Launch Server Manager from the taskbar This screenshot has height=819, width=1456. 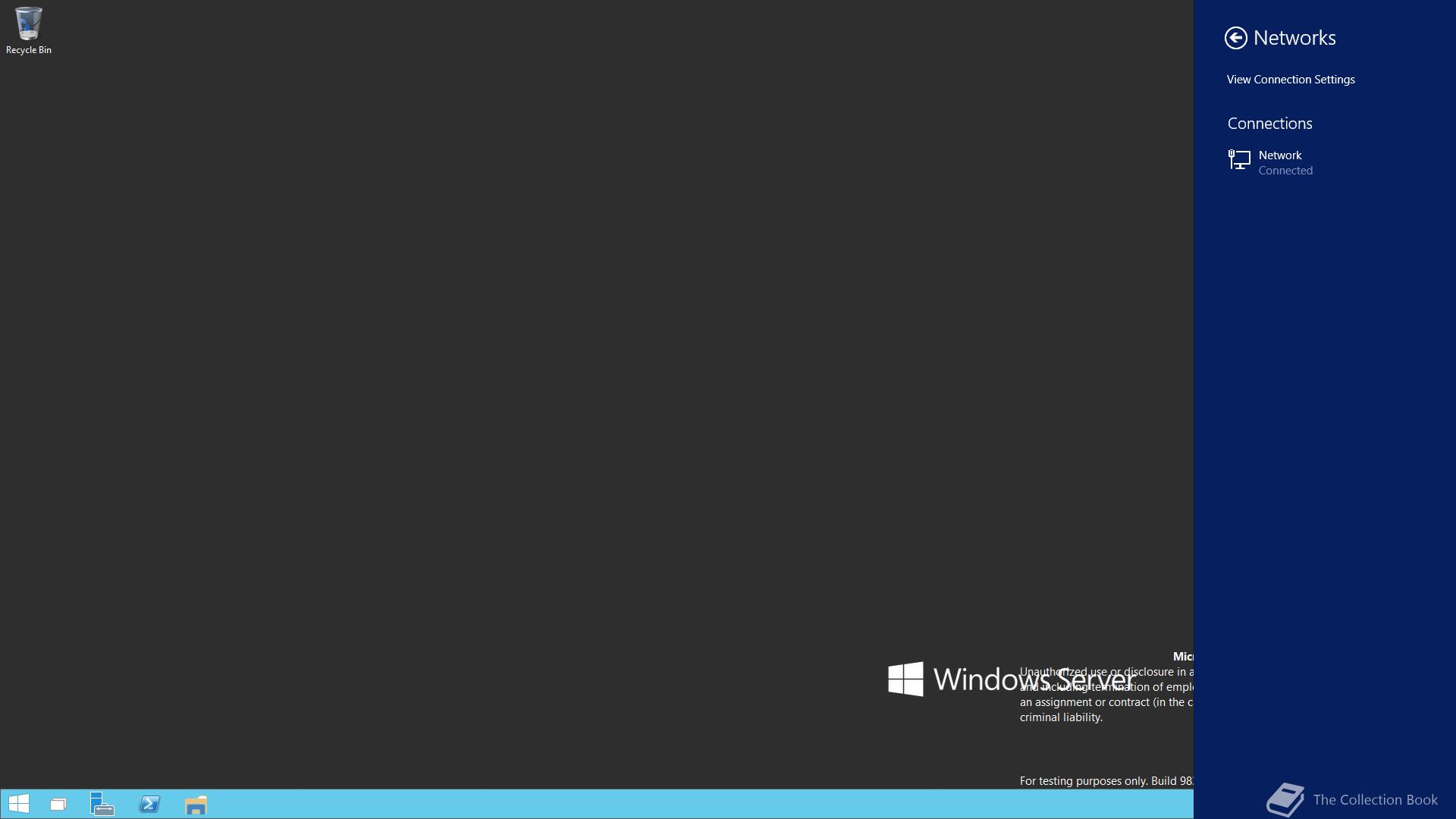point(102,804)
